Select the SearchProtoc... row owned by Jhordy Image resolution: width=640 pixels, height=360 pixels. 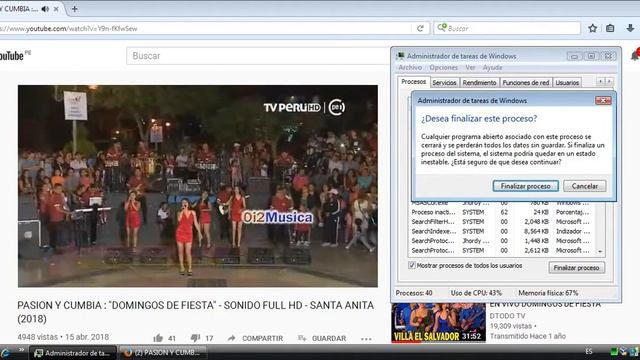pyautogui.click(x=502, y=241)
